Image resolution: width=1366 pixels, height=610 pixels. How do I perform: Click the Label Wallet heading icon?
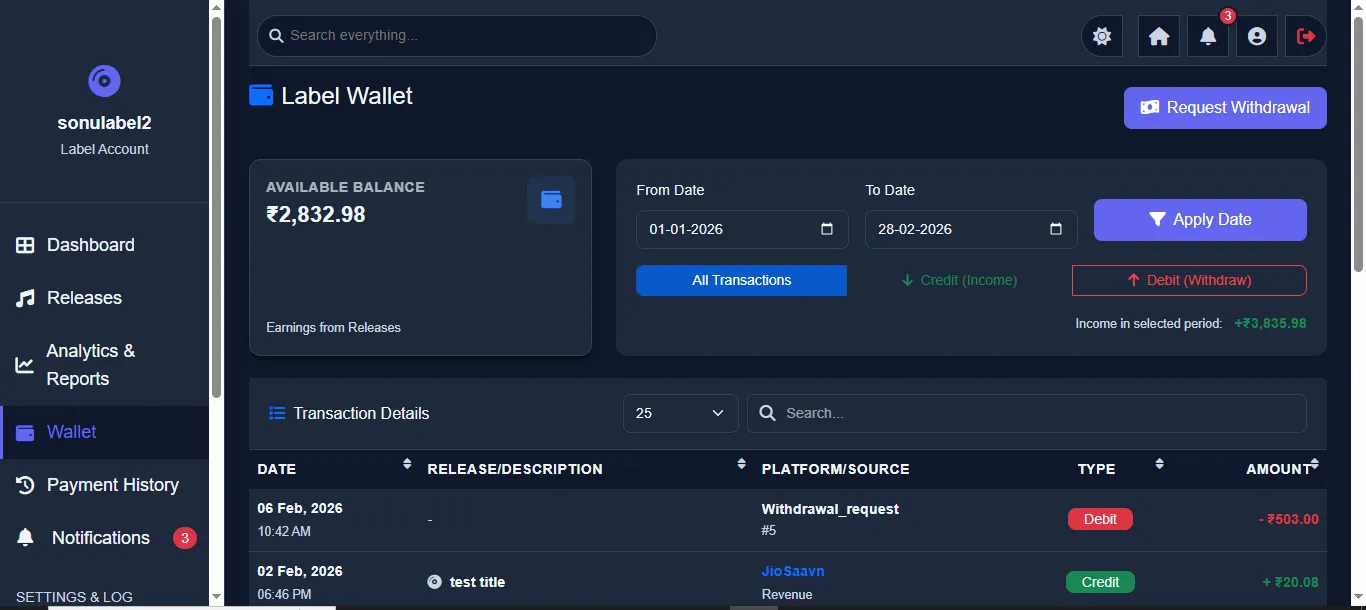[x=261, y=95]
